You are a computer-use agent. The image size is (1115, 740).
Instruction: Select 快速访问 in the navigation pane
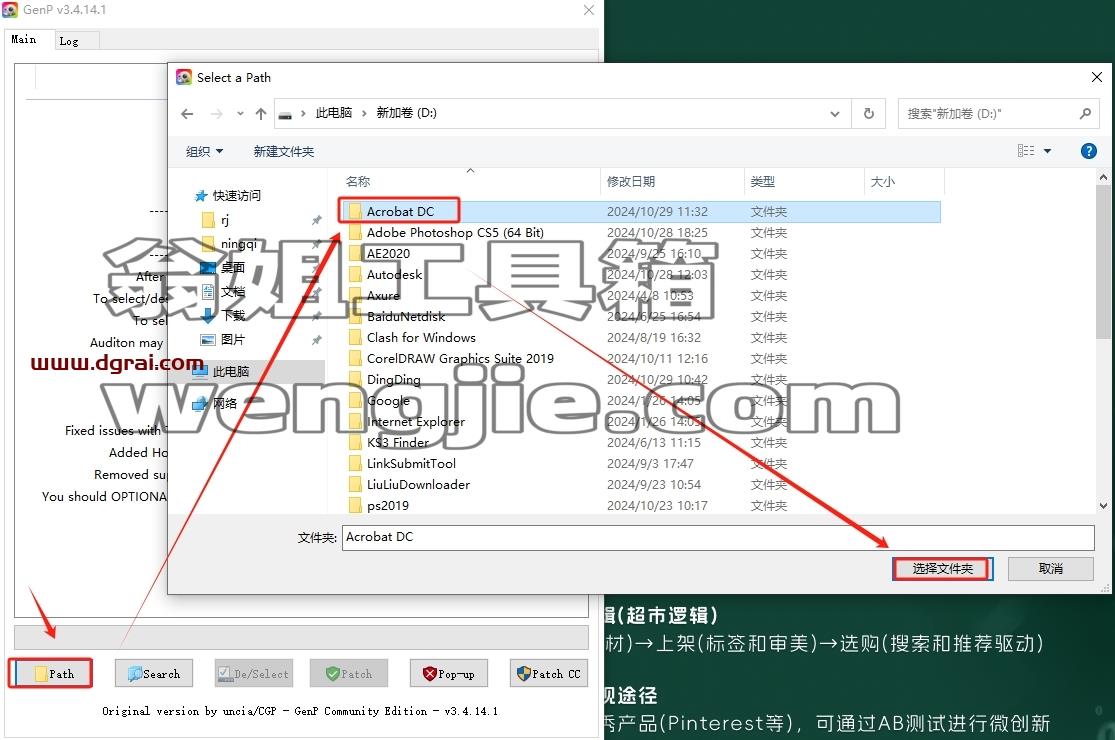tap(236, 195)
